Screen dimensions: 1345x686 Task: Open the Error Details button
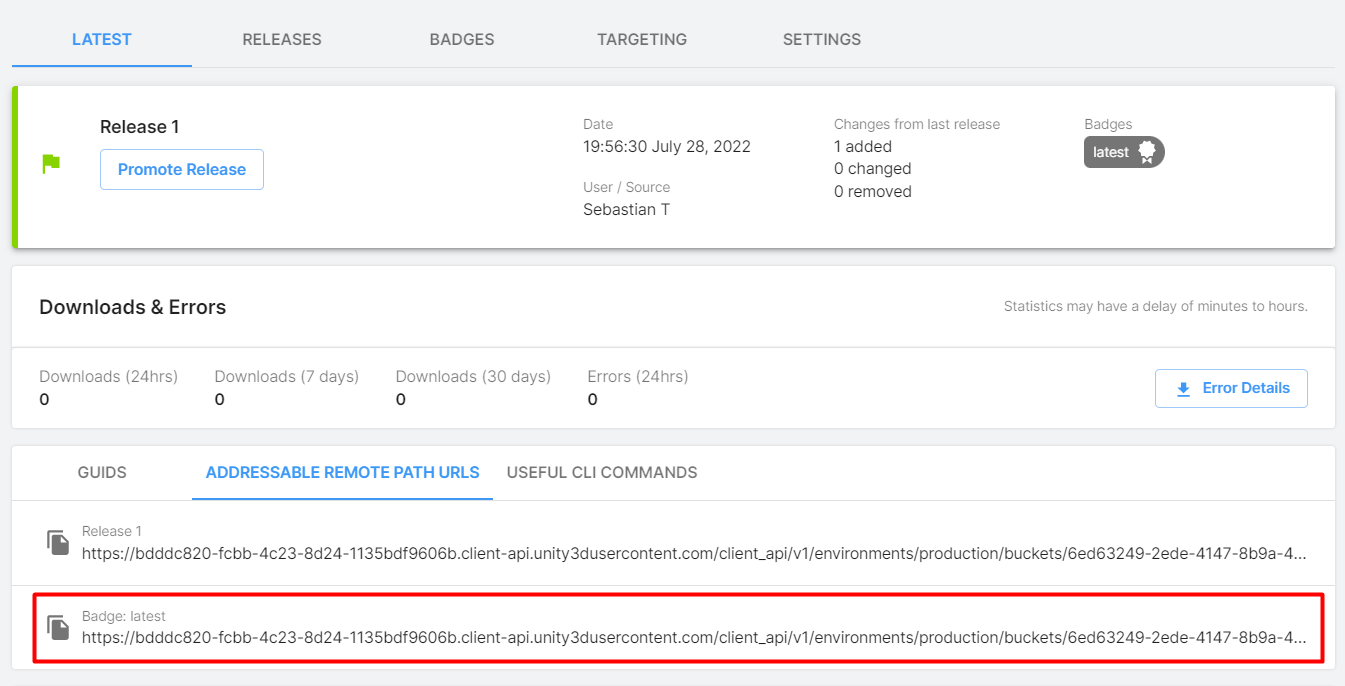pos(1231,388)
